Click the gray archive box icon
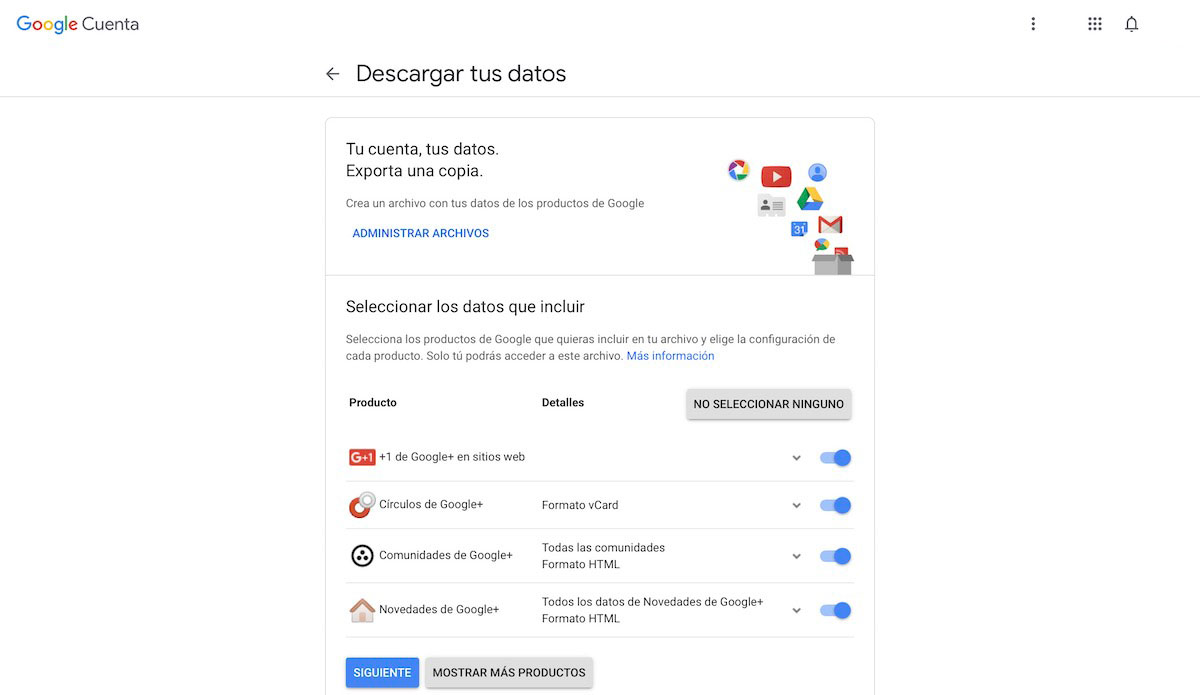Viewport: 1200px width, 695px height. (833, 262)
